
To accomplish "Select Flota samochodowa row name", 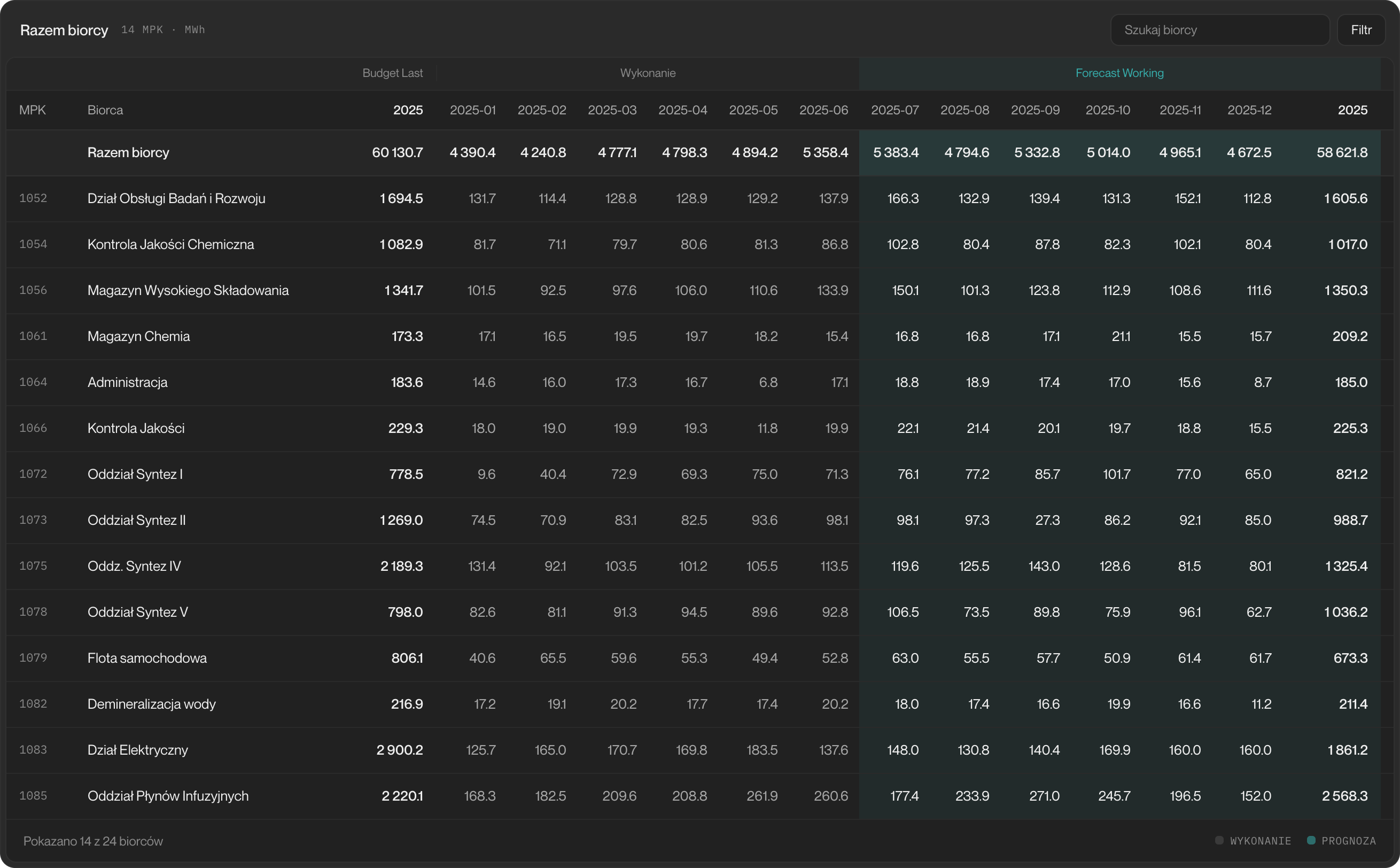I will (x=147, y=658).
